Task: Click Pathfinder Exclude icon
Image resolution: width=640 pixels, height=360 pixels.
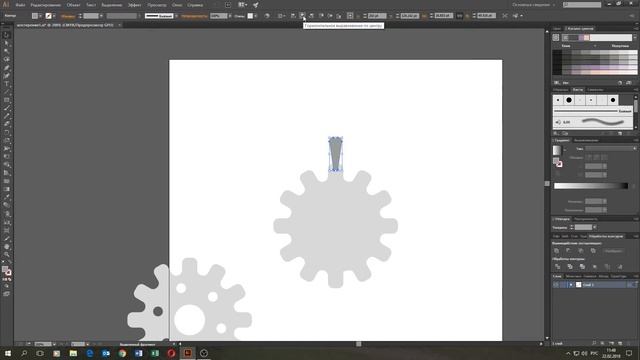Action: click(593, 251)
